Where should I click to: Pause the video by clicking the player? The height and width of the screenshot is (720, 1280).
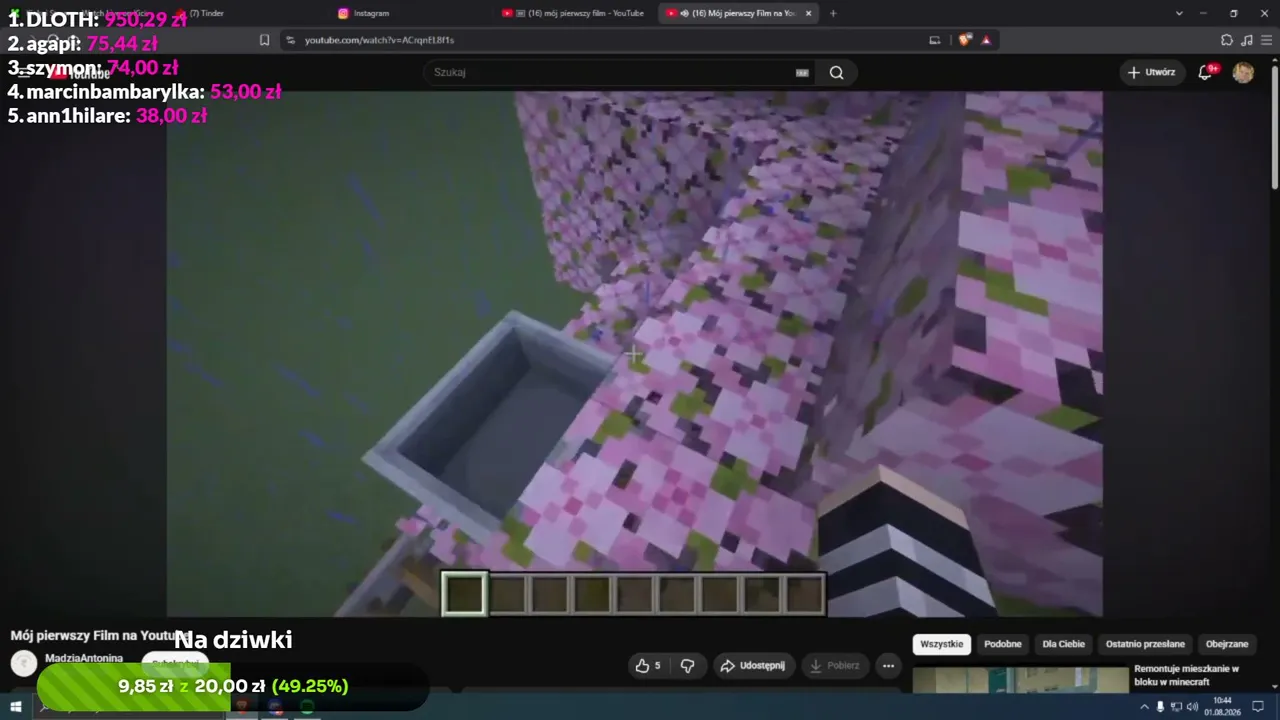tap(635, 354)
